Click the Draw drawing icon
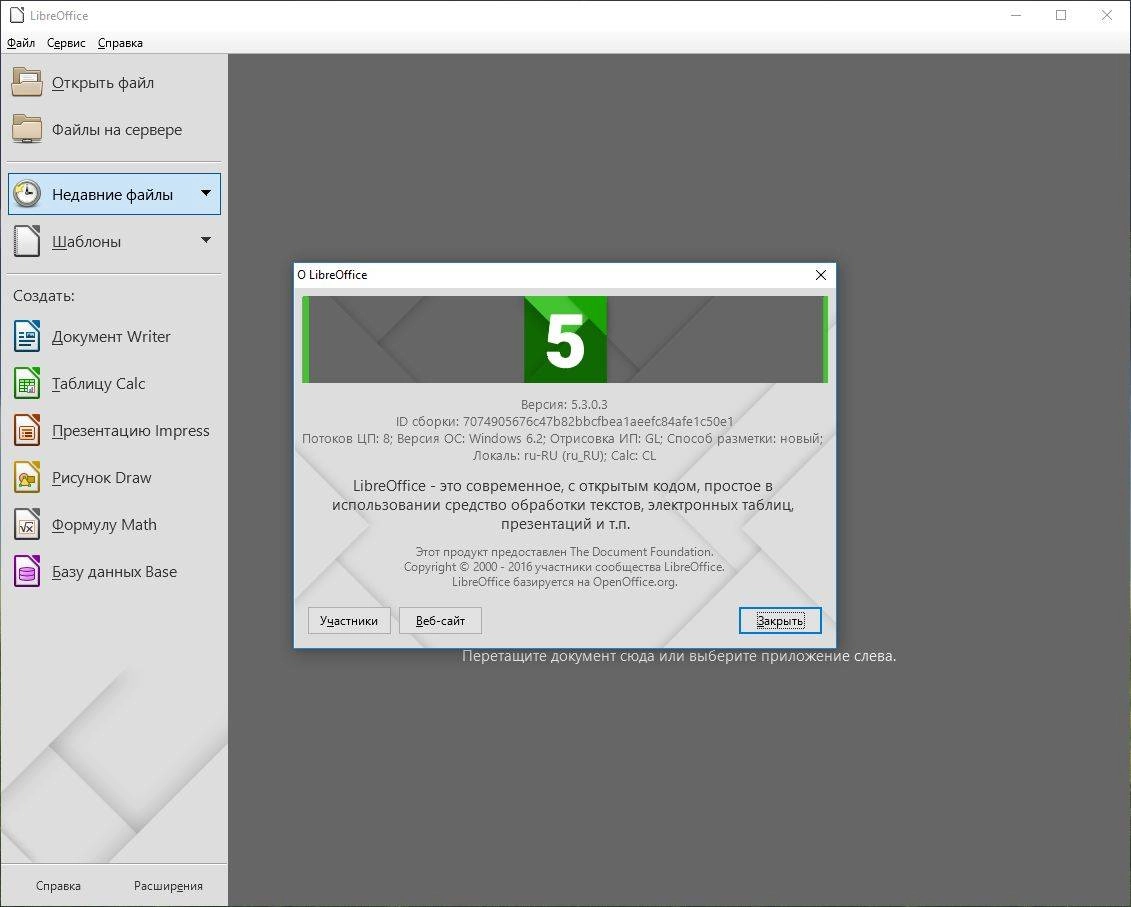The height and width of the screenshot is (907, 1131). click(x=27, y=478)
